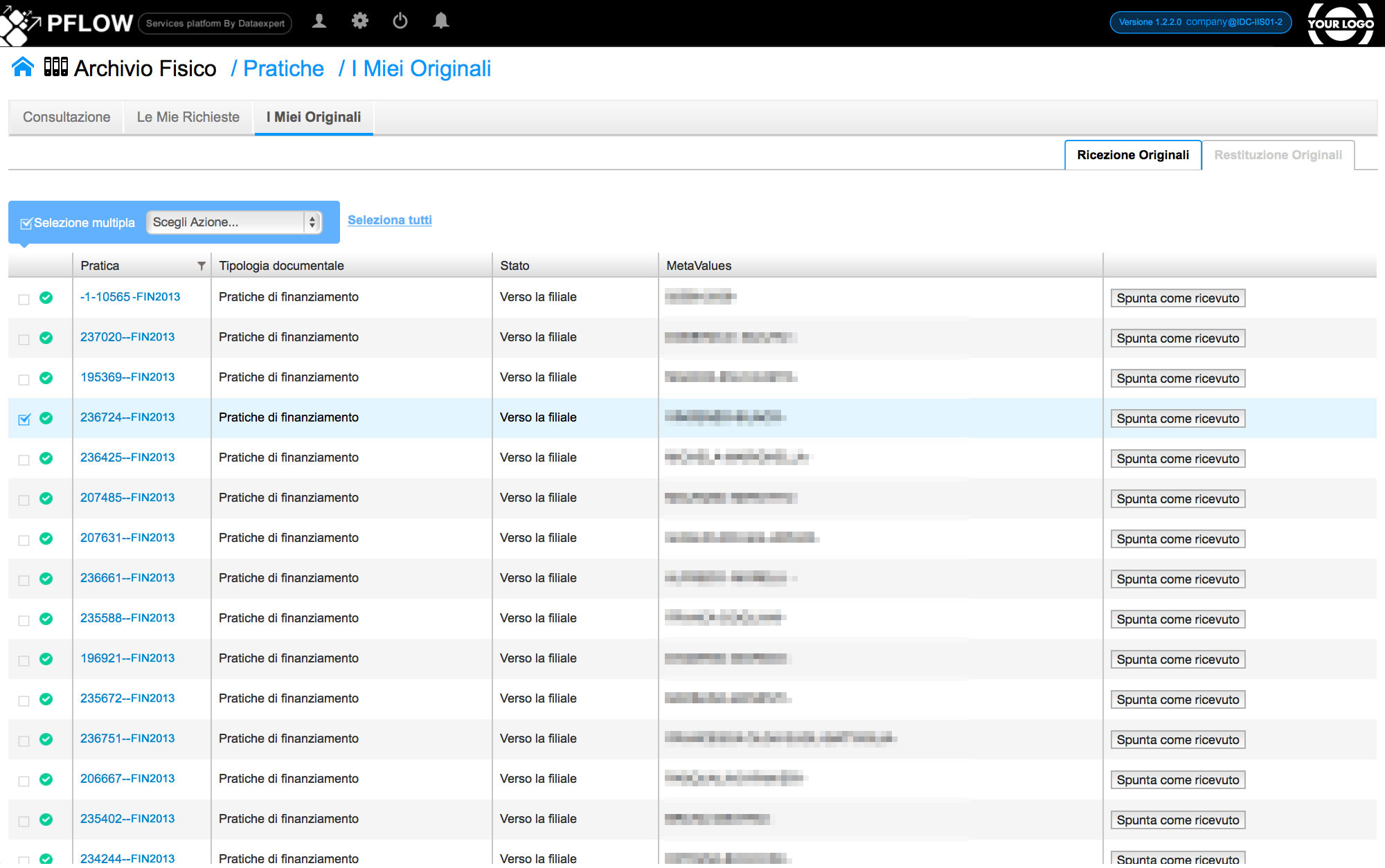The image size is (1385, 868).
Task: Click green status icon for 237020--FIN2013
Action: pos(46,338)
